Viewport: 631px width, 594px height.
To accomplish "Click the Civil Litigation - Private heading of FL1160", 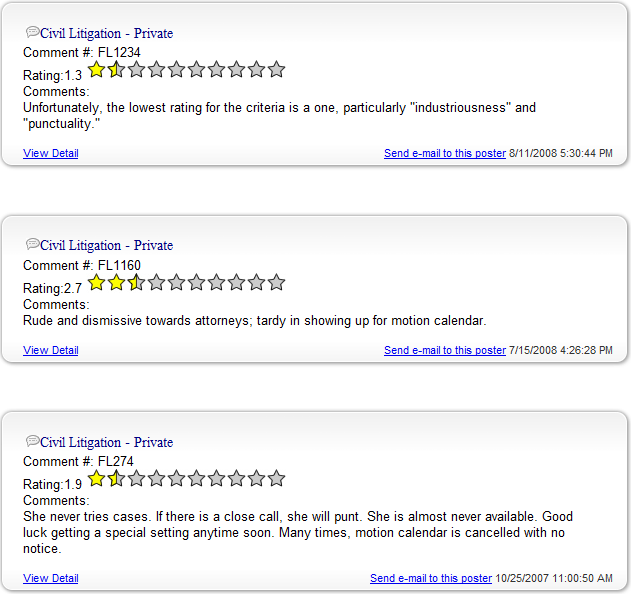I will [107, 245].
